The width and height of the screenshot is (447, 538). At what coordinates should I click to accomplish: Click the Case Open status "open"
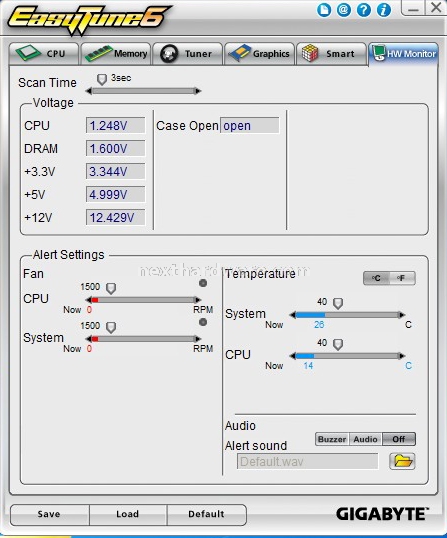pos(249,126)
